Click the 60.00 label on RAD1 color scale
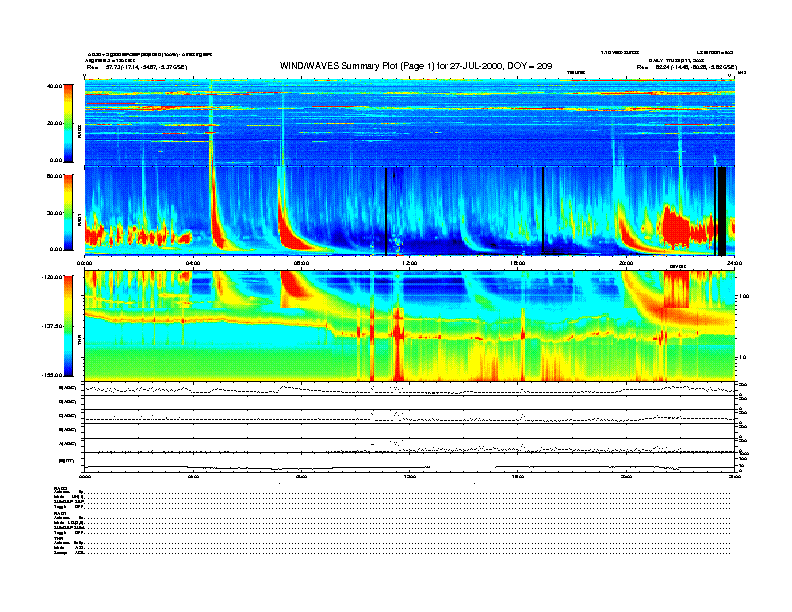The height and width of the screenshot is (612, 792). click(x=54, y=176)
